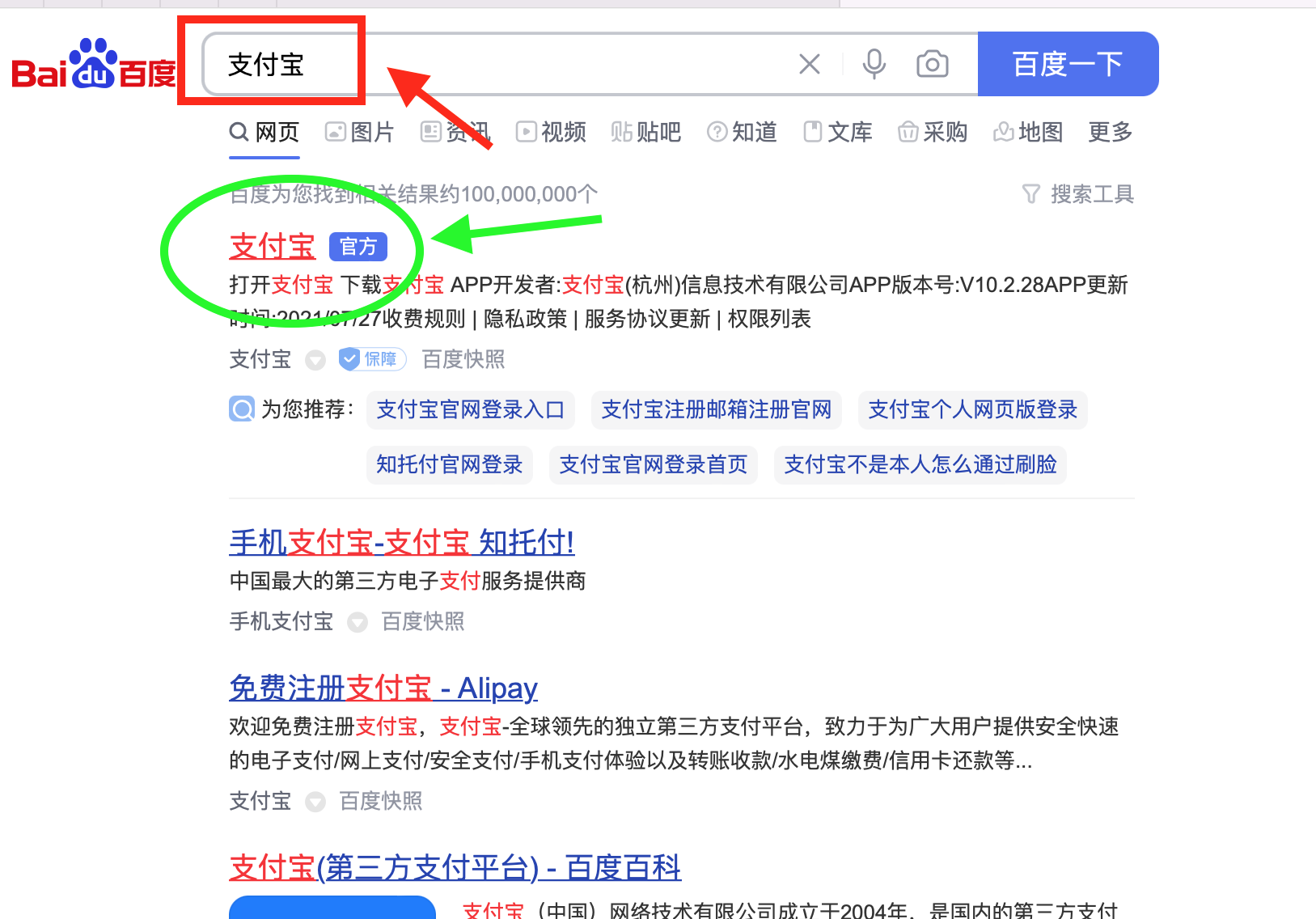Click 中国最大的第三方电子支付服务提供商 snippet
Image resolution: width=1316 pixels, height=919 pixels.
coord(408,581)
